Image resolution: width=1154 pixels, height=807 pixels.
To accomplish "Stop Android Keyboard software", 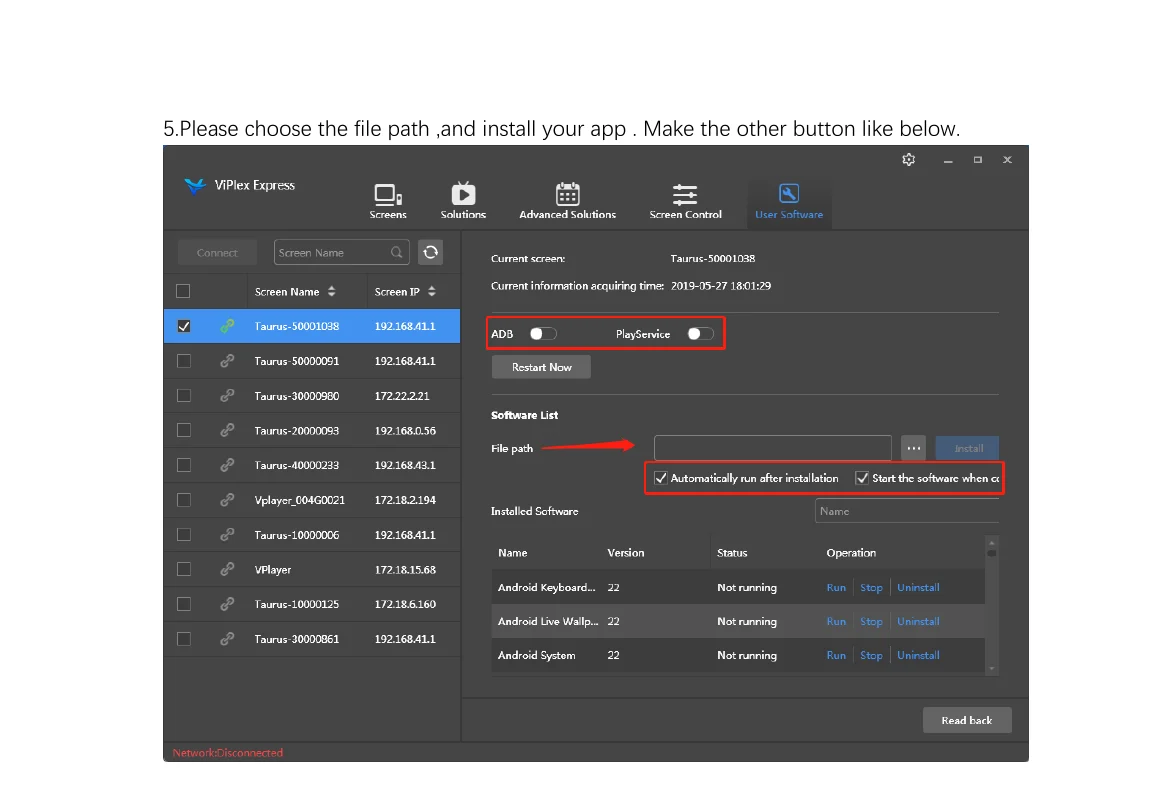I will point(871,587).
